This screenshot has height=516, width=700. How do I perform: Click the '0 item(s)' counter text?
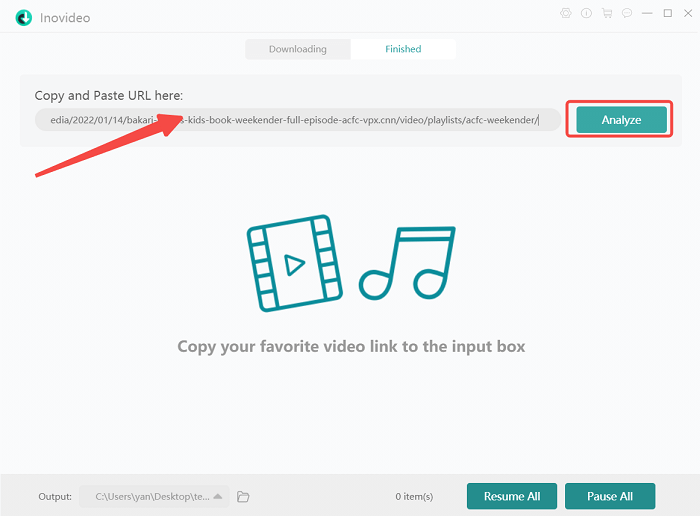pos(414,496)
